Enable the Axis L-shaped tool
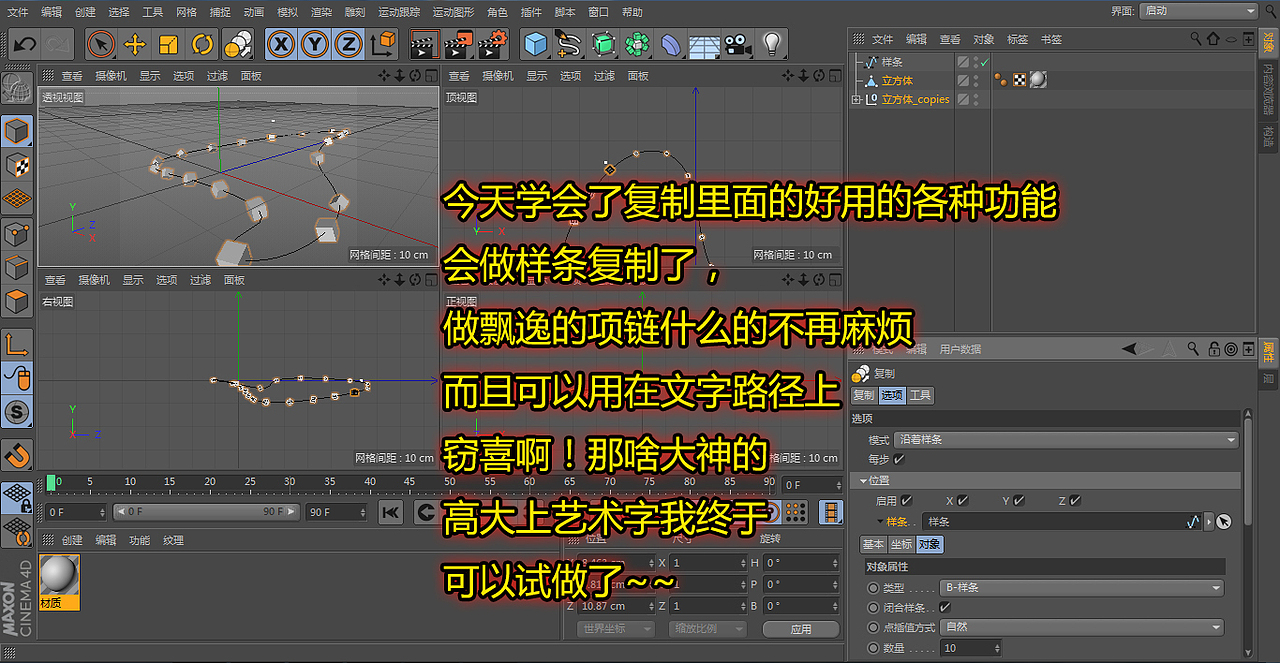This screenshot has height=663, width=1280. pyautogui.click(x=17, y=345)
